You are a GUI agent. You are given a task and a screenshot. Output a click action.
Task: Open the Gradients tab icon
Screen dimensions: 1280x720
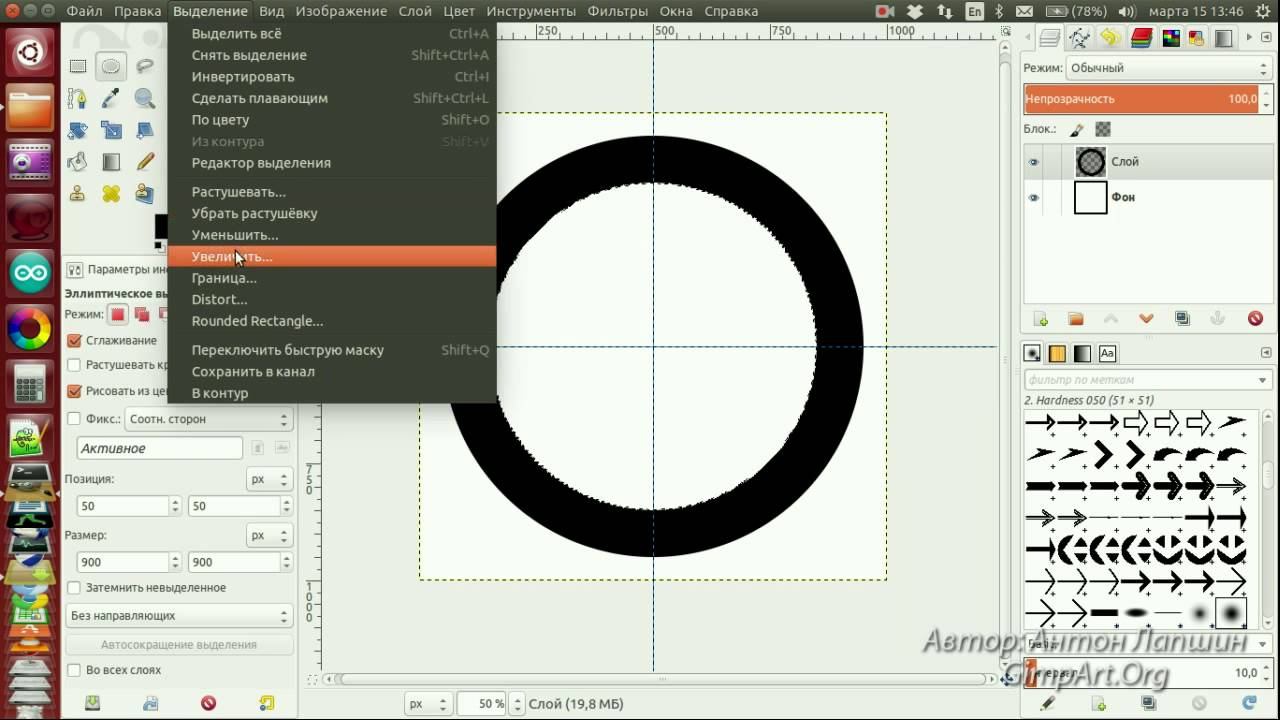[1083, 353]
